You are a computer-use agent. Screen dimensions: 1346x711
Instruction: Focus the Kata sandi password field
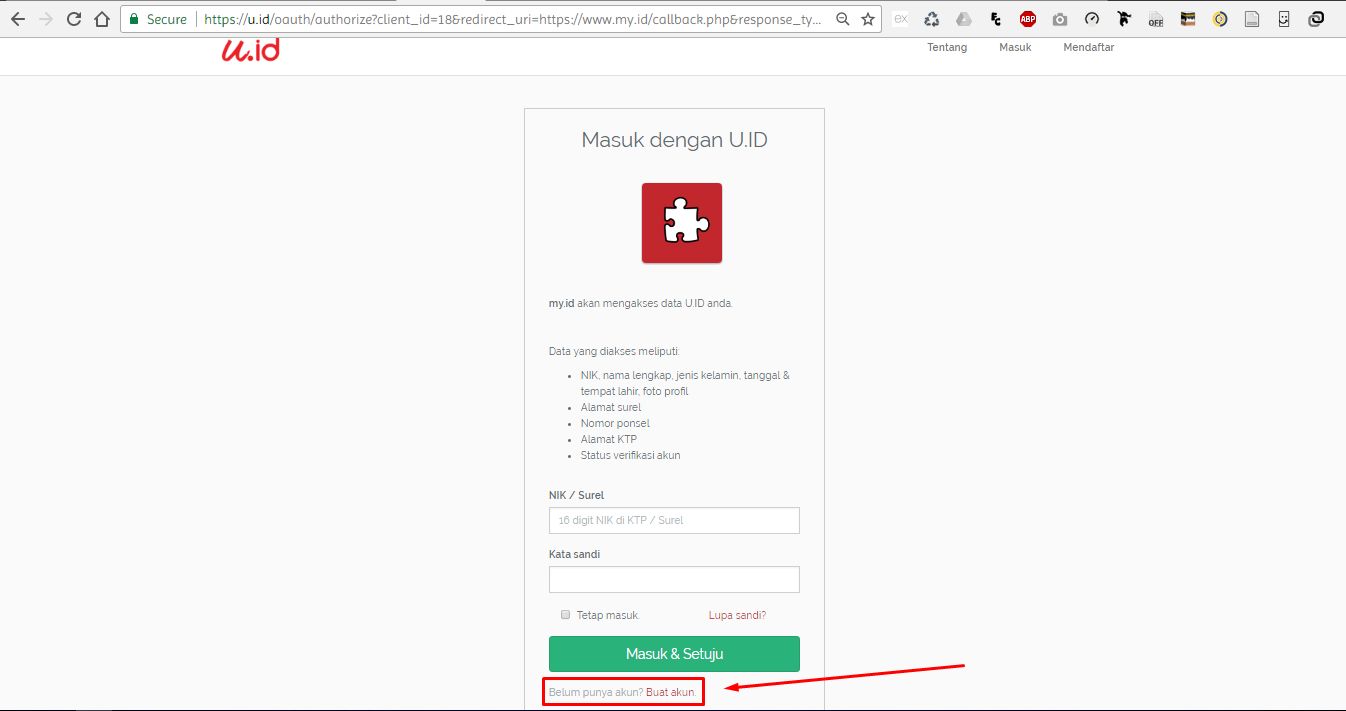coord(674,579)
